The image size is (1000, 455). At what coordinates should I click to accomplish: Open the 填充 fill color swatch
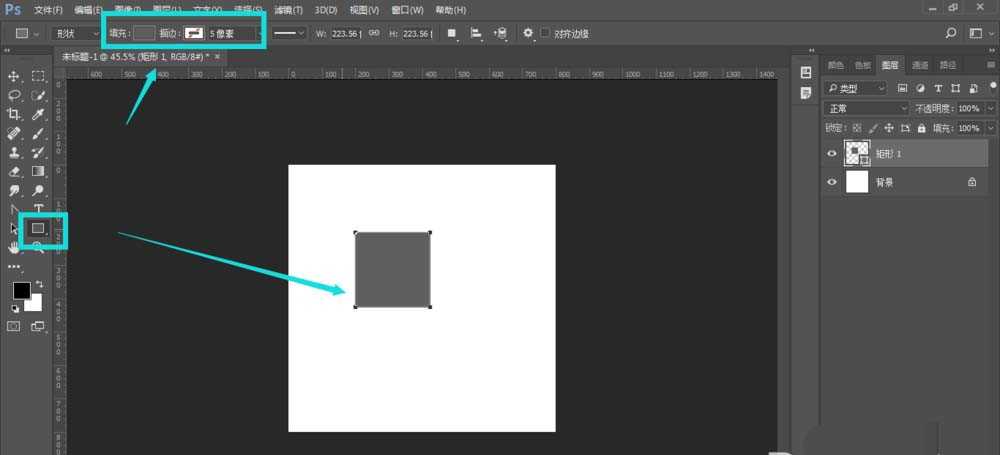pyautogui.click(x=144, y=33)
